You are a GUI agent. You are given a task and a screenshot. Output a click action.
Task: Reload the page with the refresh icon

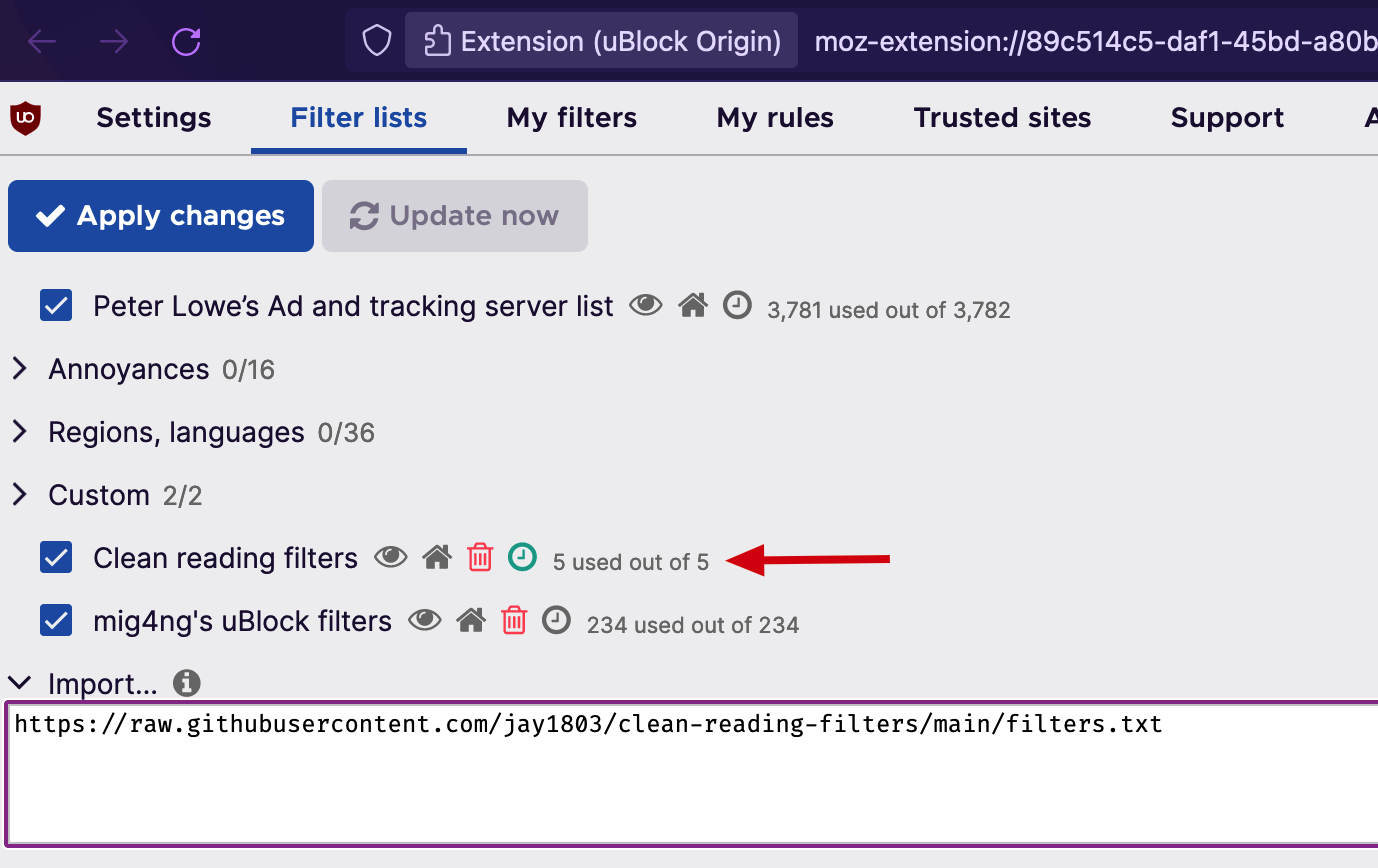pyautogui.click(x=186, y=41)
